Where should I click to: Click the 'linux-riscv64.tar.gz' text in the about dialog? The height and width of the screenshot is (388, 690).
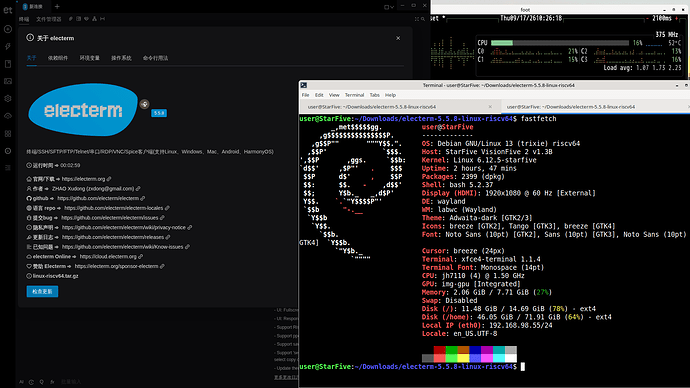[x=55, y=276]
